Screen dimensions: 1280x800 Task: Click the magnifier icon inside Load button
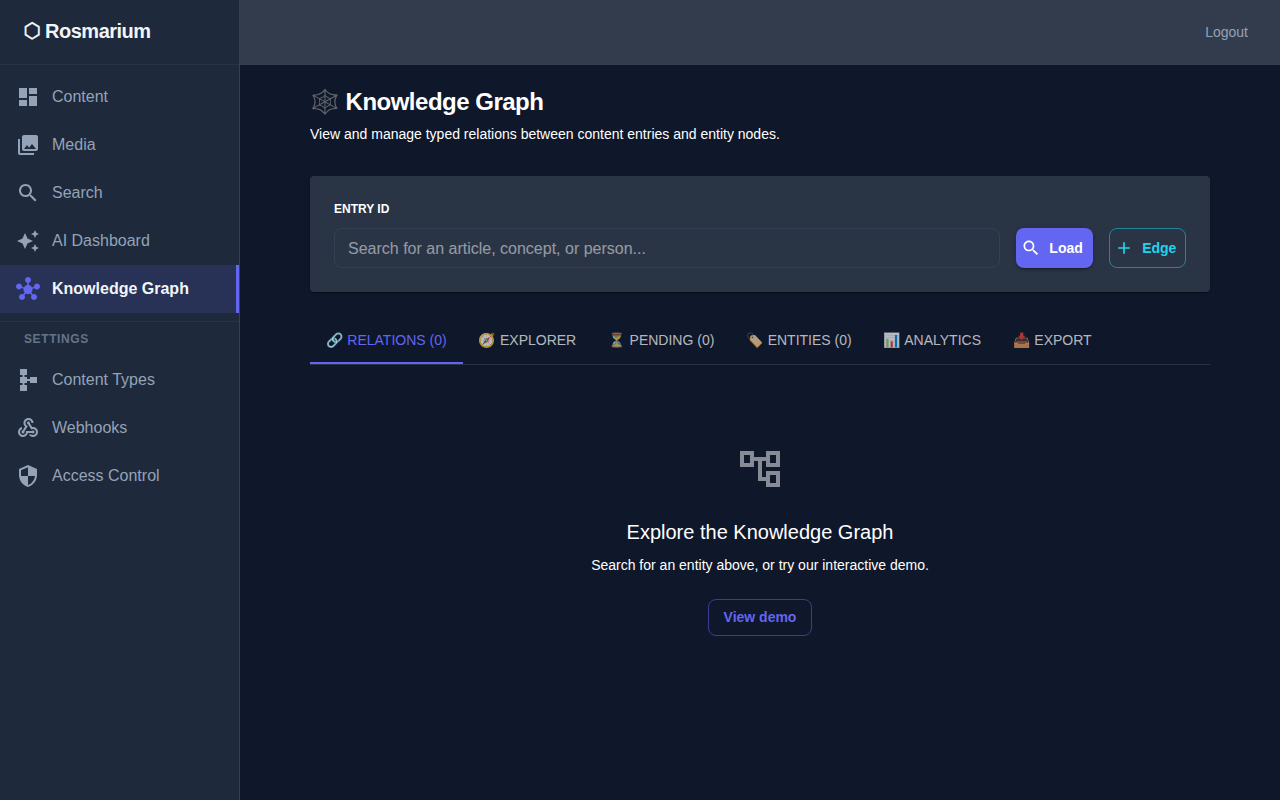[1031, 248]
